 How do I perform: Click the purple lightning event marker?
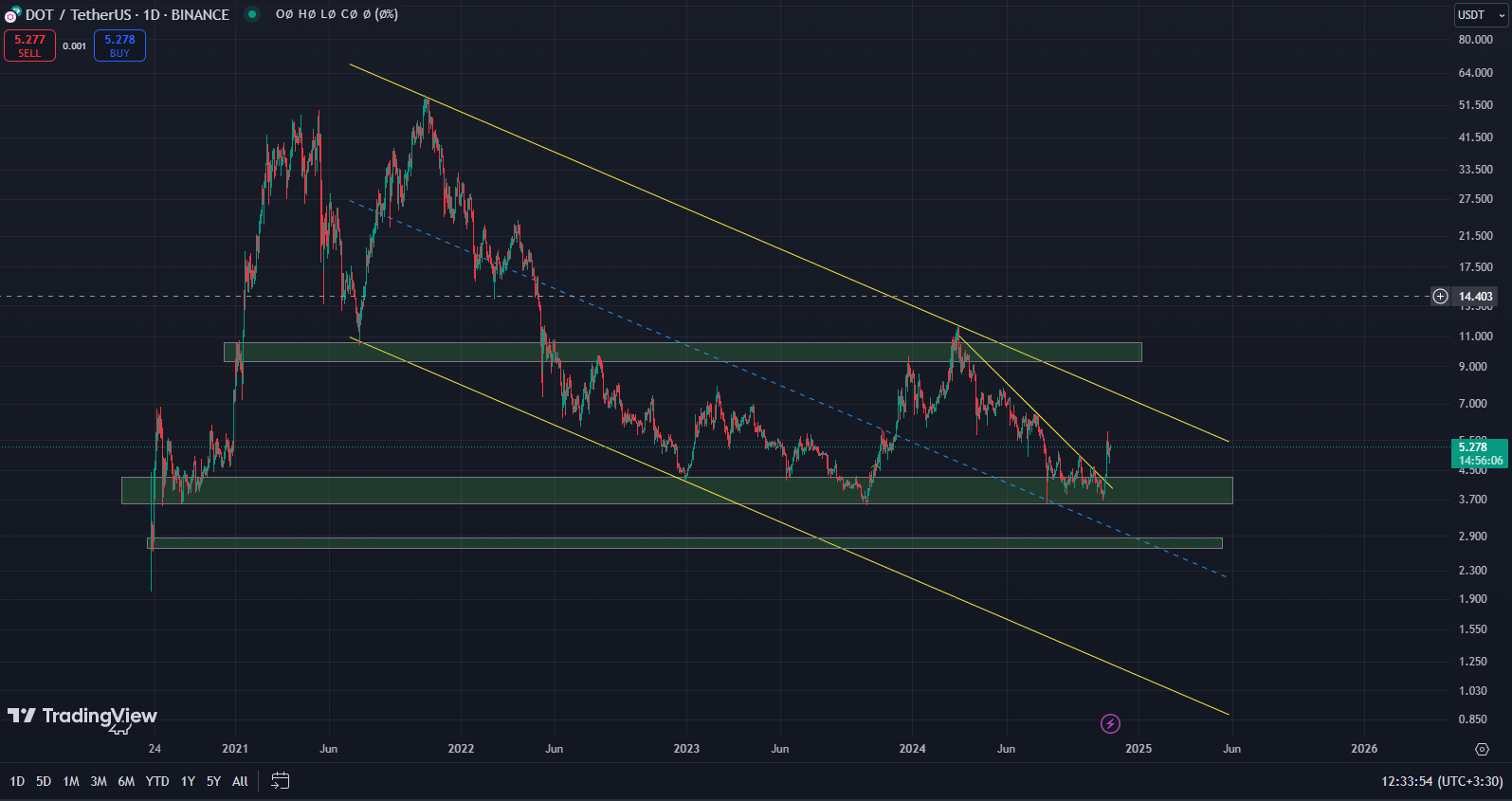tap(1110, 724)
